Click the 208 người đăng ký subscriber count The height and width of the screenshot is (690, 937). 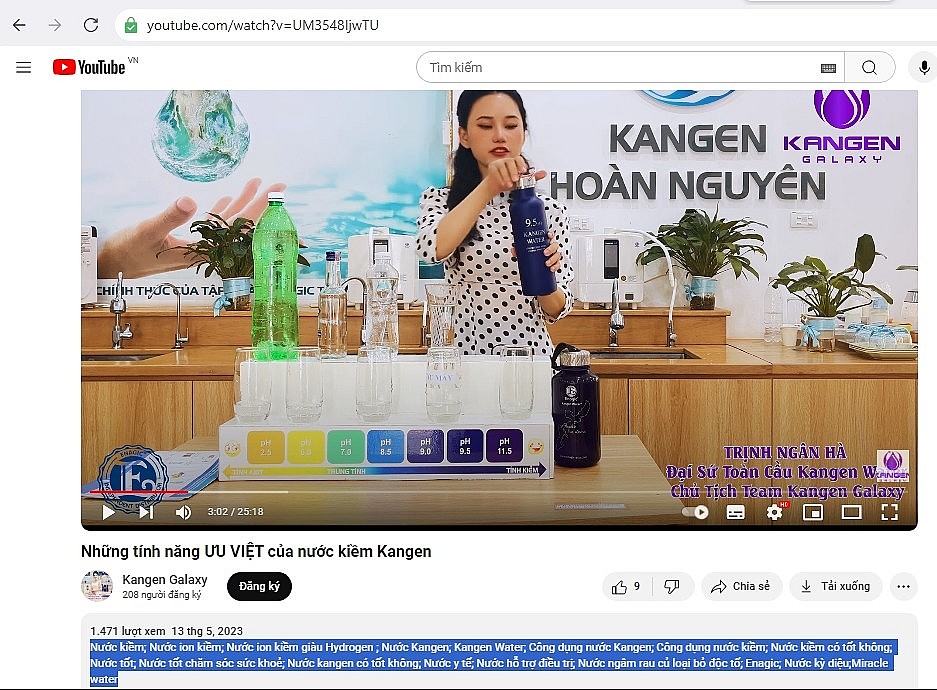coord(161,595)
